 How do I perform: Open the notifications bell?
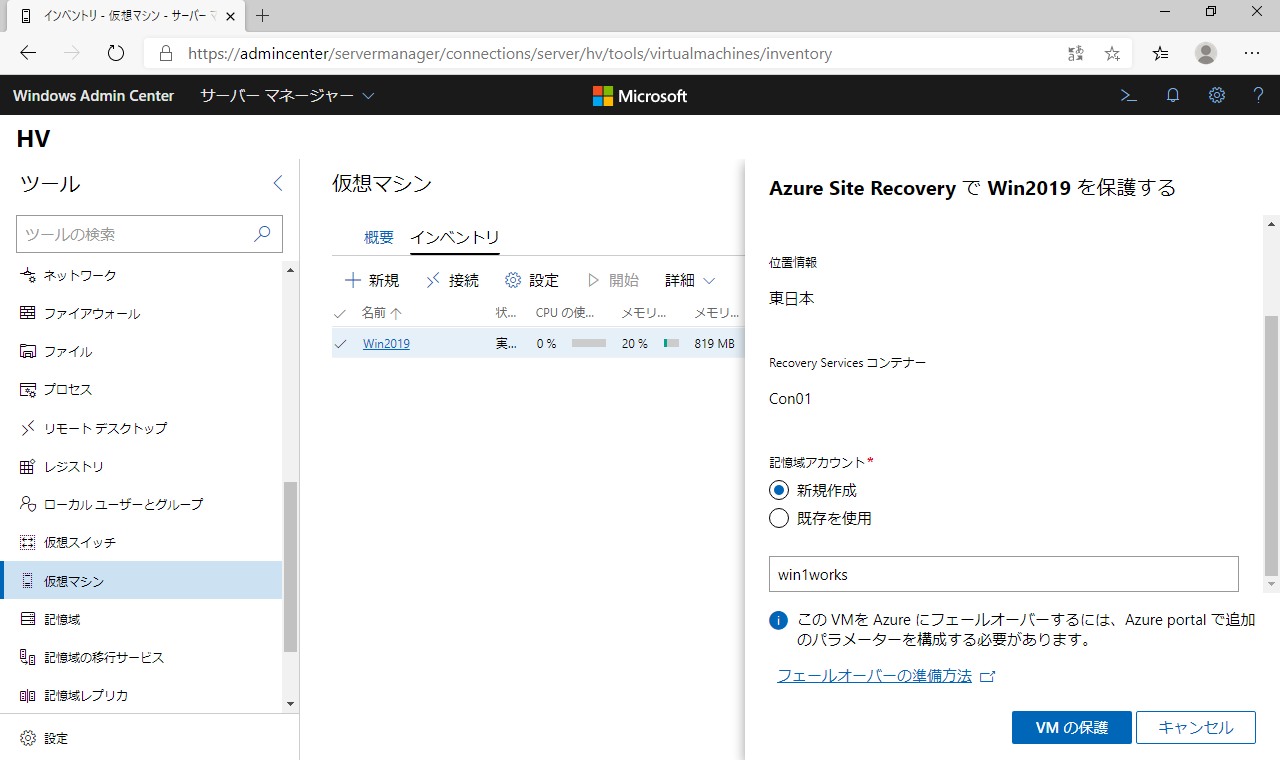coord(1173,96)
